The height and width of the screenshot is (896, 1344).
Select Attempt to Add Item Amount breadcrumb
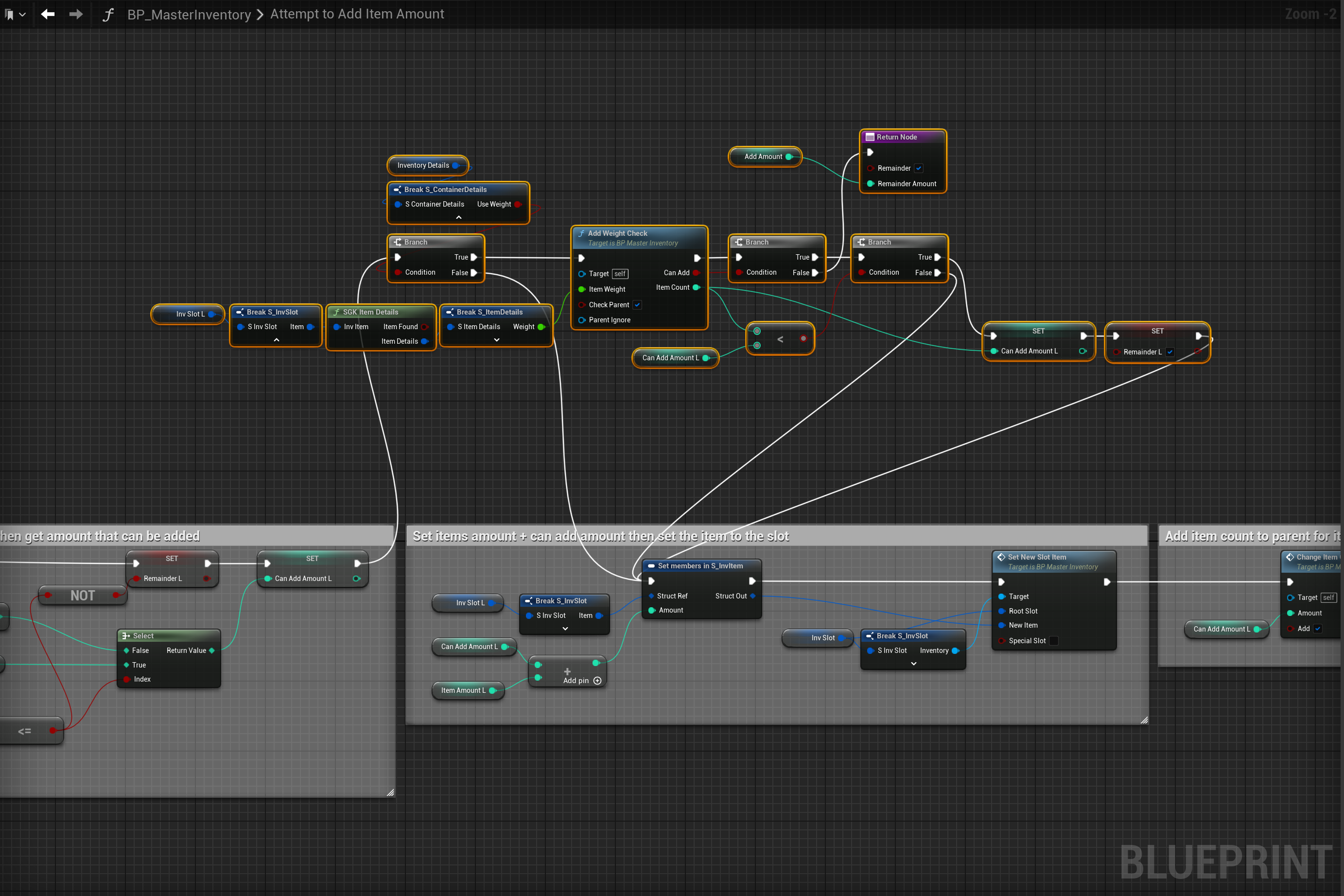click(x=357, y=14)
